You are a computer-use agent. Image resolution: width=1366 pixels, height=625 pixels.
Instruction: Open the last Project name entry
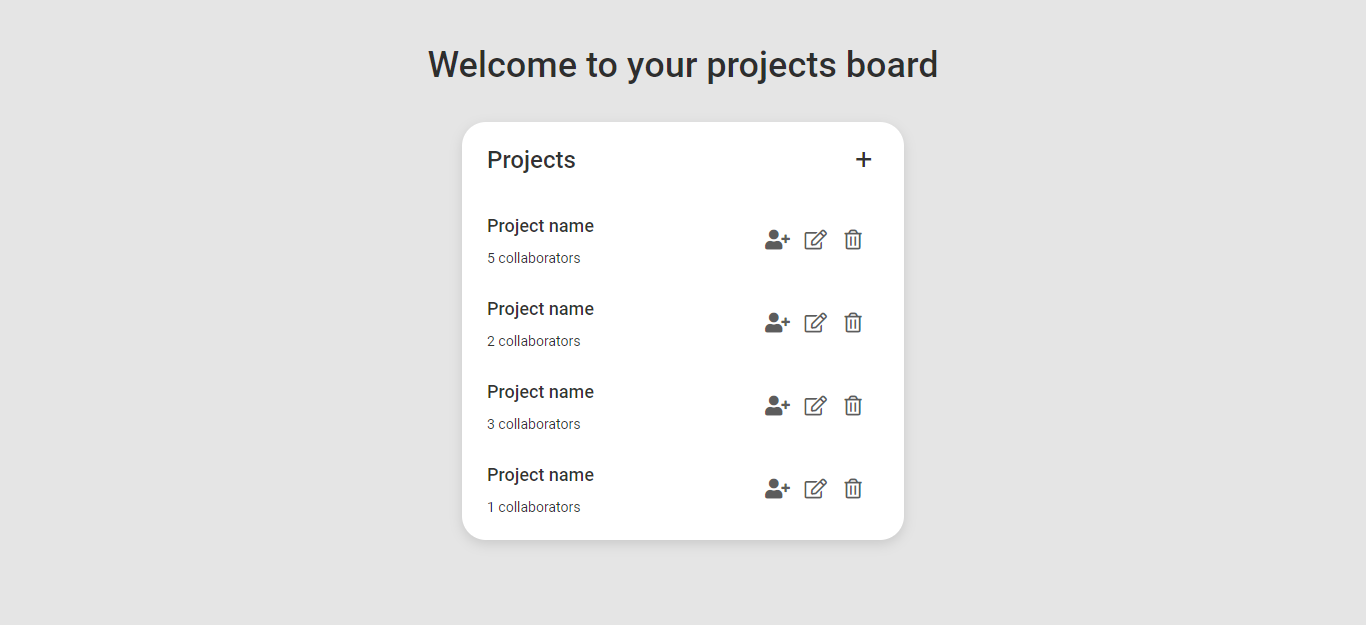[x=540, y=475]
